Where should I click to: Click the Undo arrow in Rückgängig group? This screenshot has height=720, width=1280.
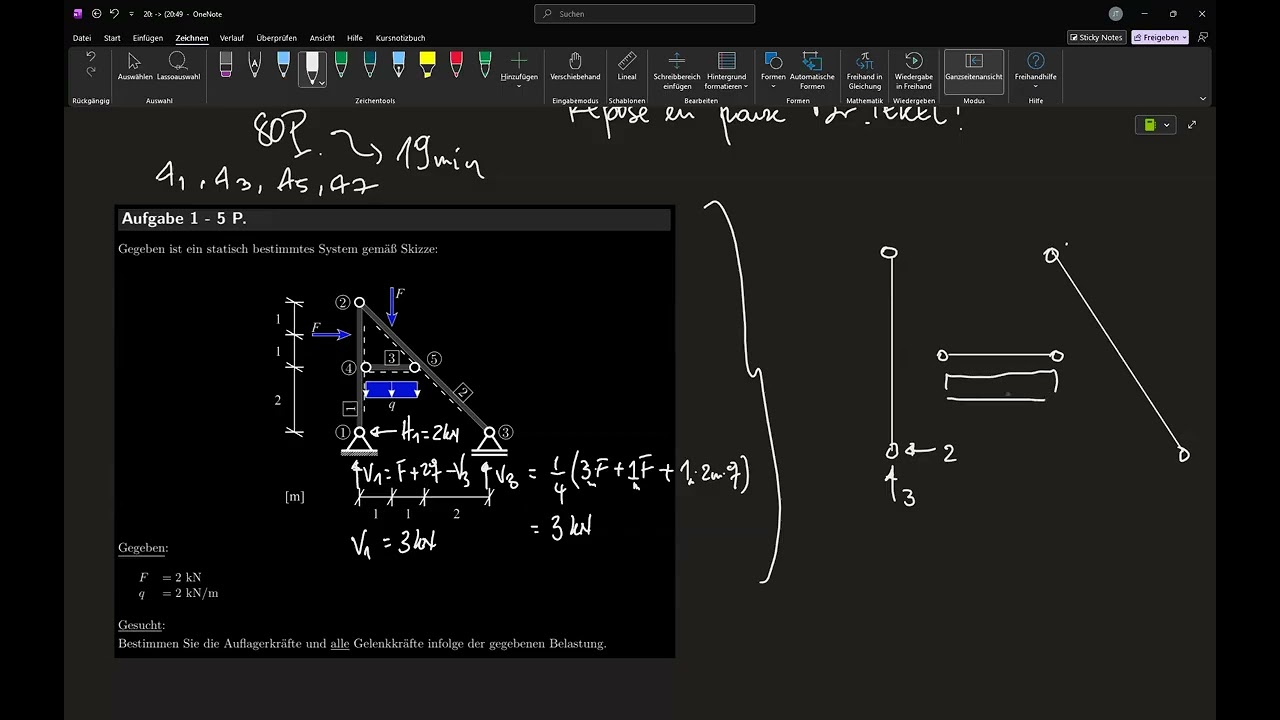click(x=91, y=57)
